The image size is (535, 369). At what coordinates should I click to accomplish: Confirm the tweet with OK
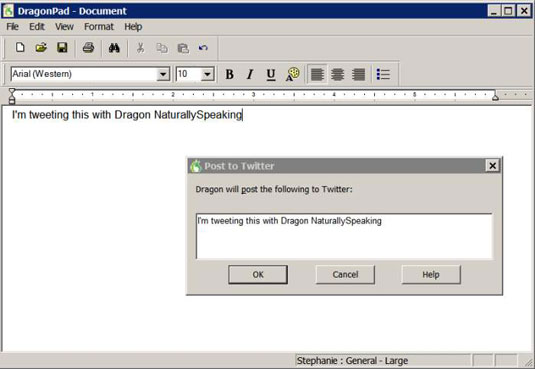point(258,274)
